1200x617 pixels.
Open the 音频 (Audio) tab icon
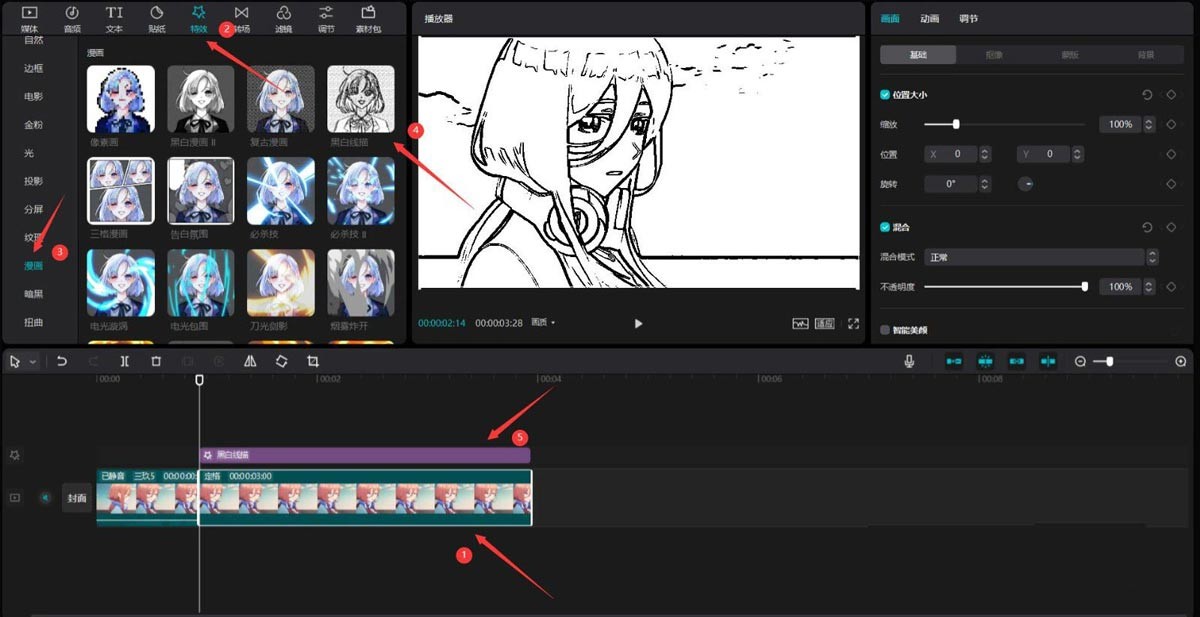72,13
